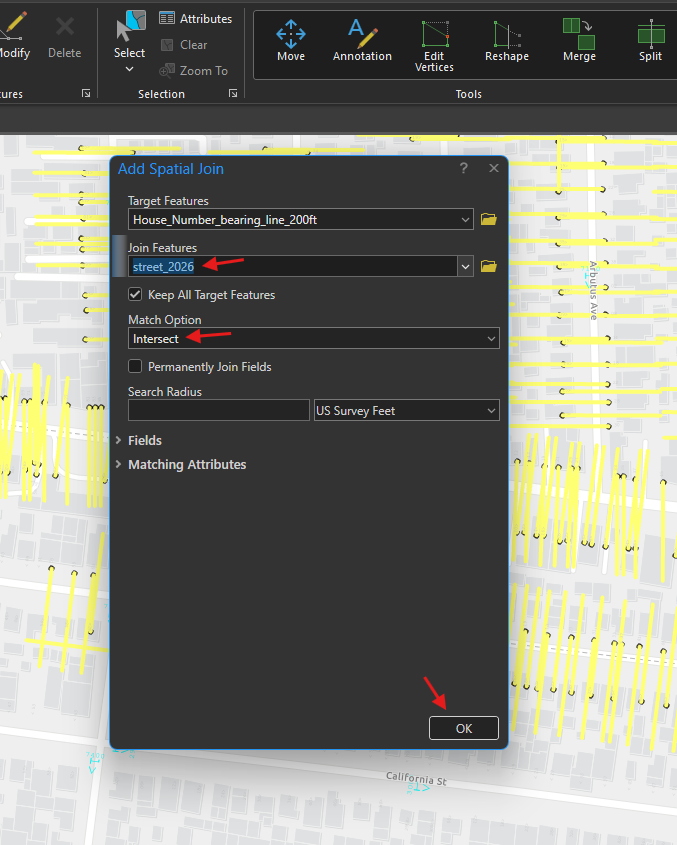
Task: Click the Arbutus Ave street label
Action: point(593,290)
